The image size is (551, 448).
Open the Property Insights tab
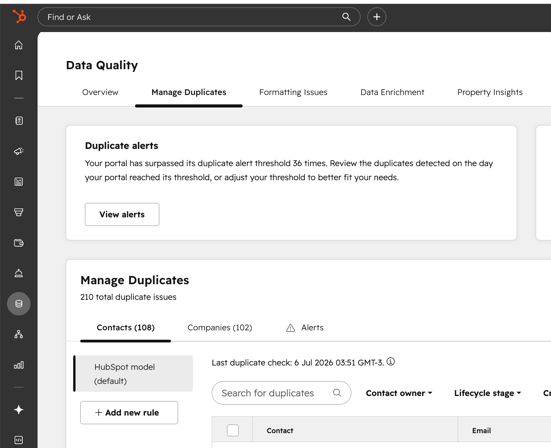click(x=490, y=92)
